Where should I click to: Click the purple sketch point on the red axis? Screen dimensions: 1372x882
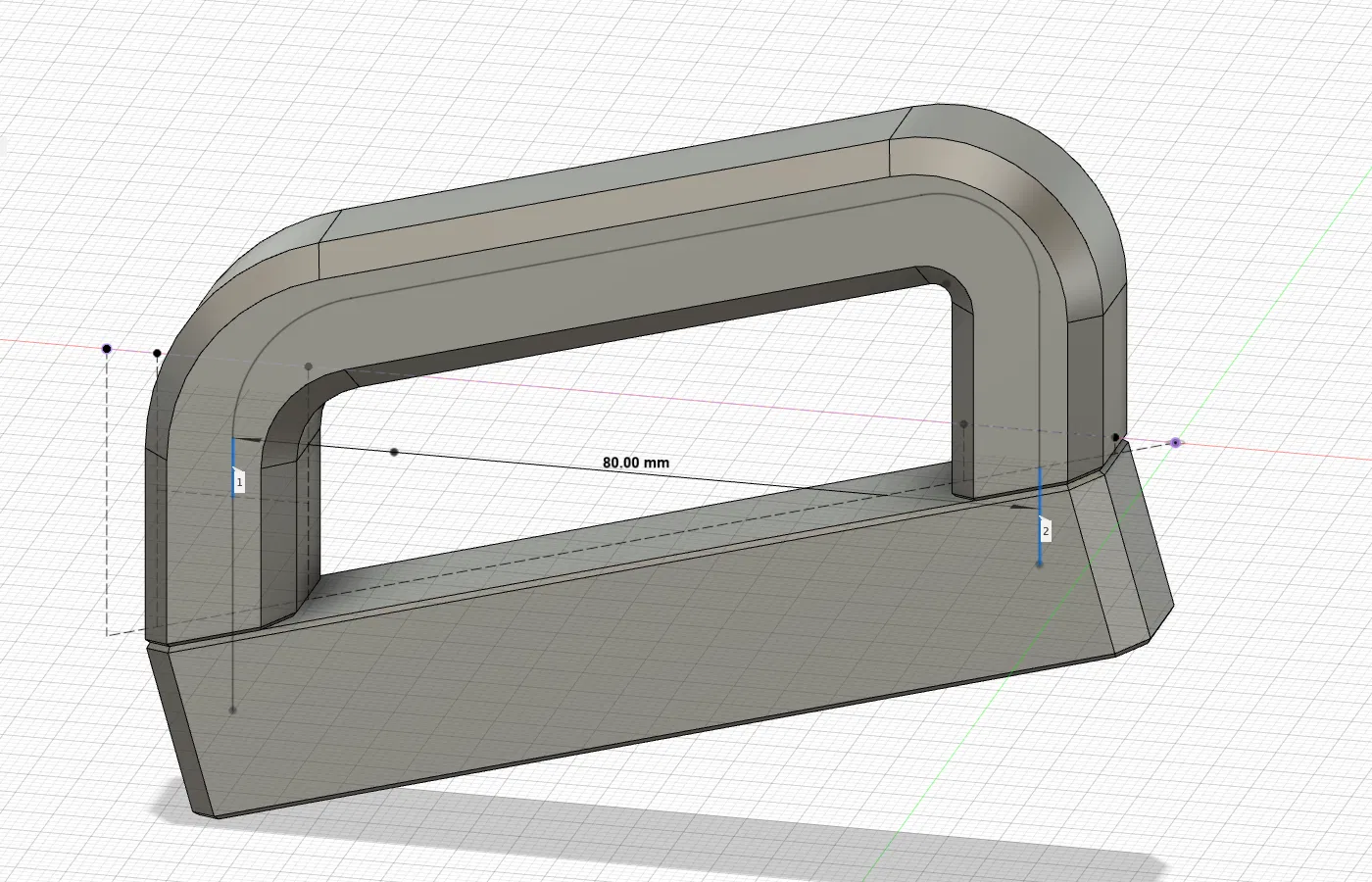click(x=1176, y=443)
